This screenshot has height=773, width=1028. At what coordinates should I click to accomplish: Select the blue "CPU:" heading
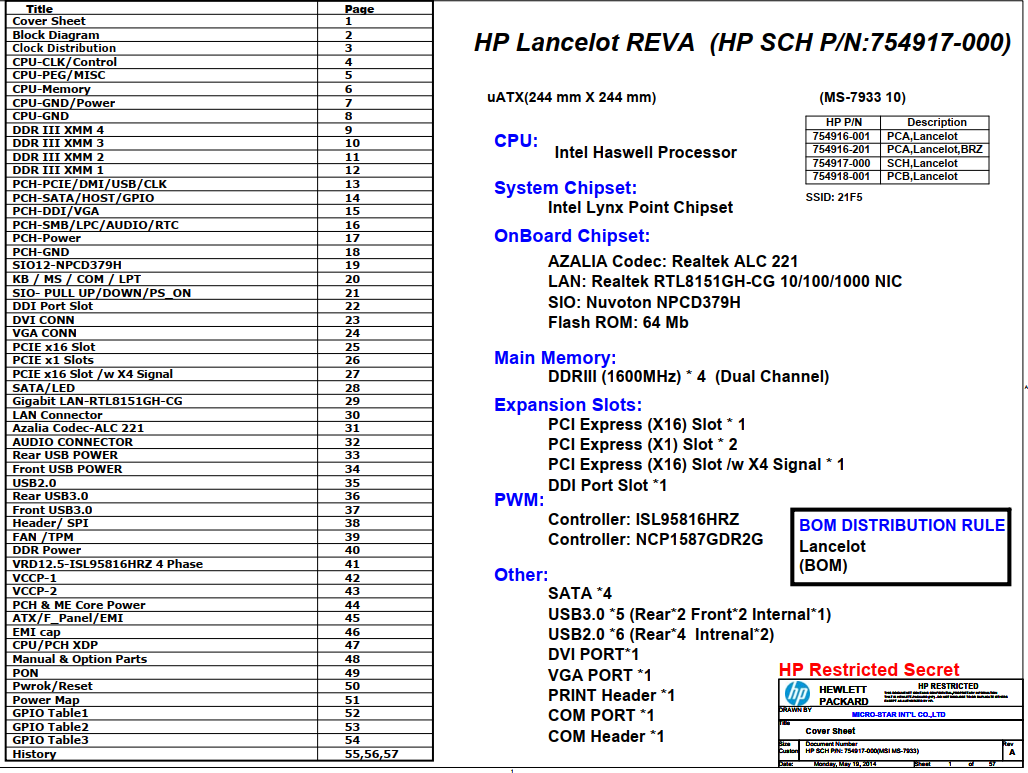click(x=516, y=141)
